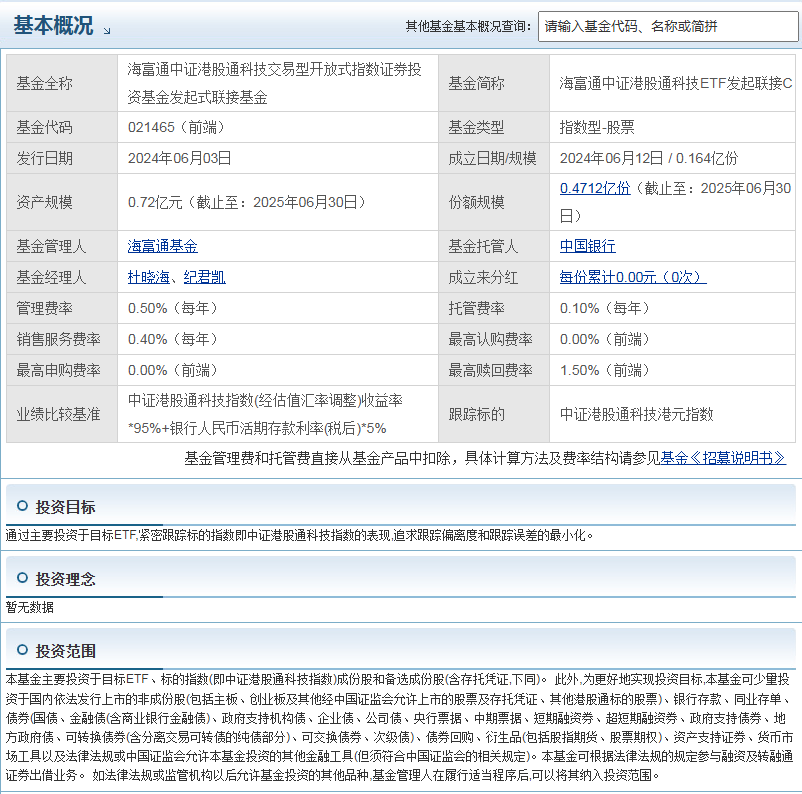The image size is (802, 794).
Task: Open fund manager 纪君凯 profile link
Action: pyautogui.click(x=205, y=277)
